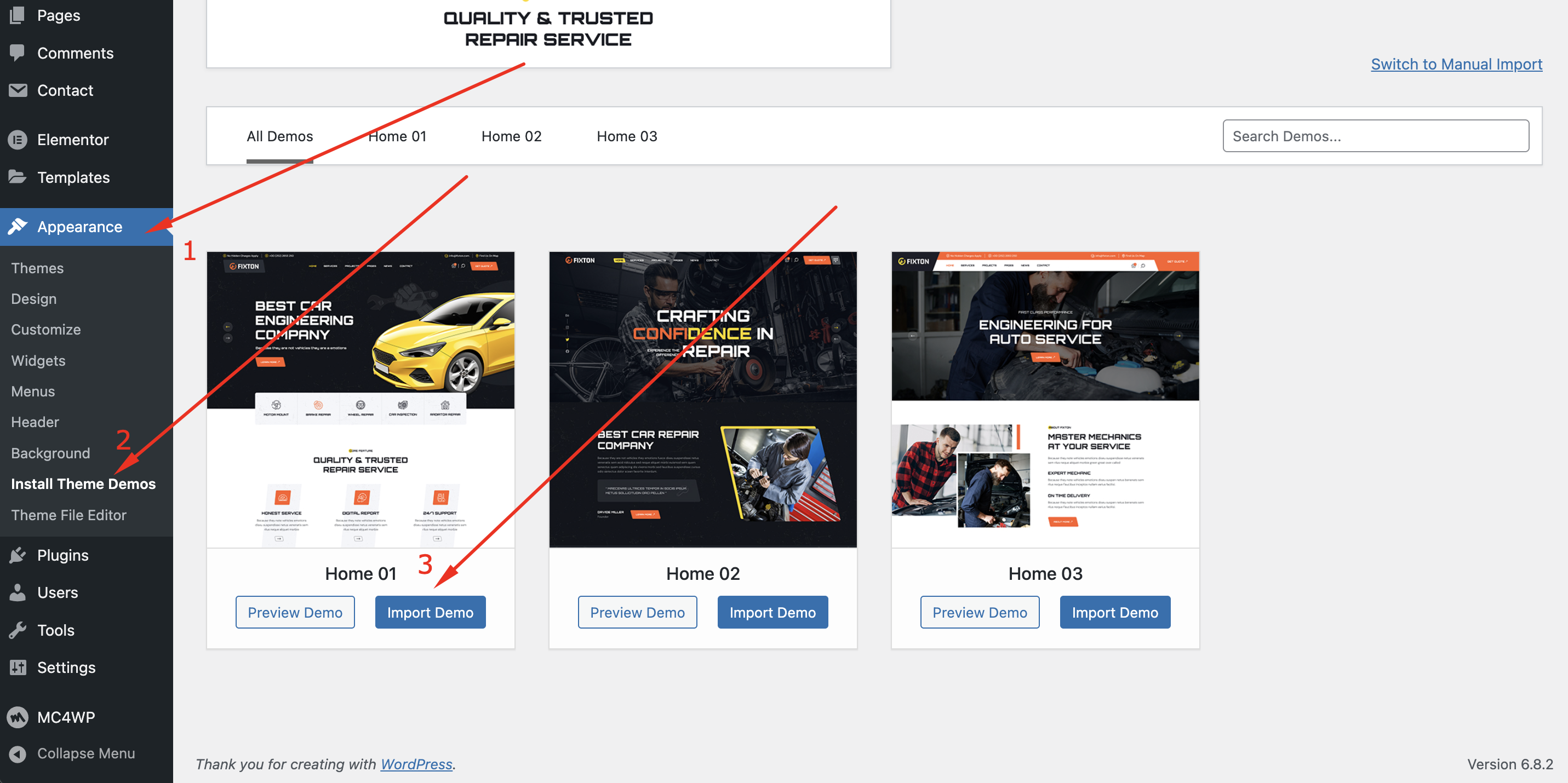Click the Comments bubble icon
This screenshot has width=1568, height=783.
pos(18,53)
